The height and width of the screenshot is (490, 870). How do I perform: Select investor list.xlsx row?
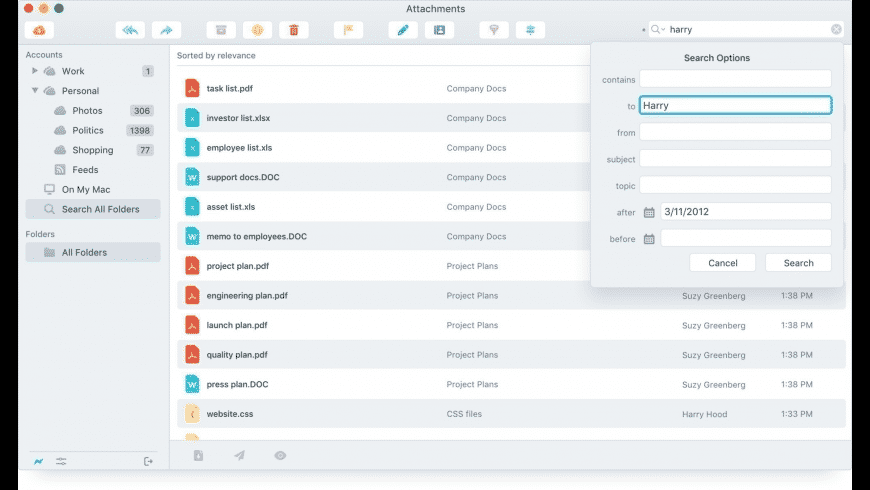pos(383,118)
